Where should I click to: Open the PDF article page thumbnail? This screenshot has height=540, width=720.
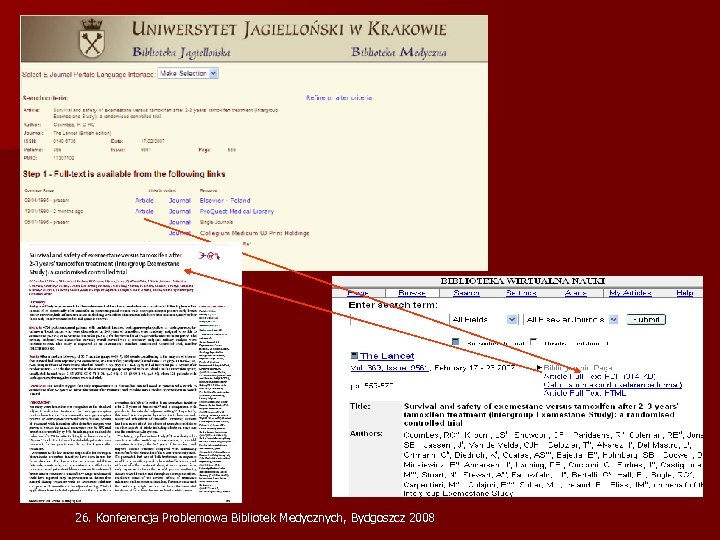tap(131, 374)
